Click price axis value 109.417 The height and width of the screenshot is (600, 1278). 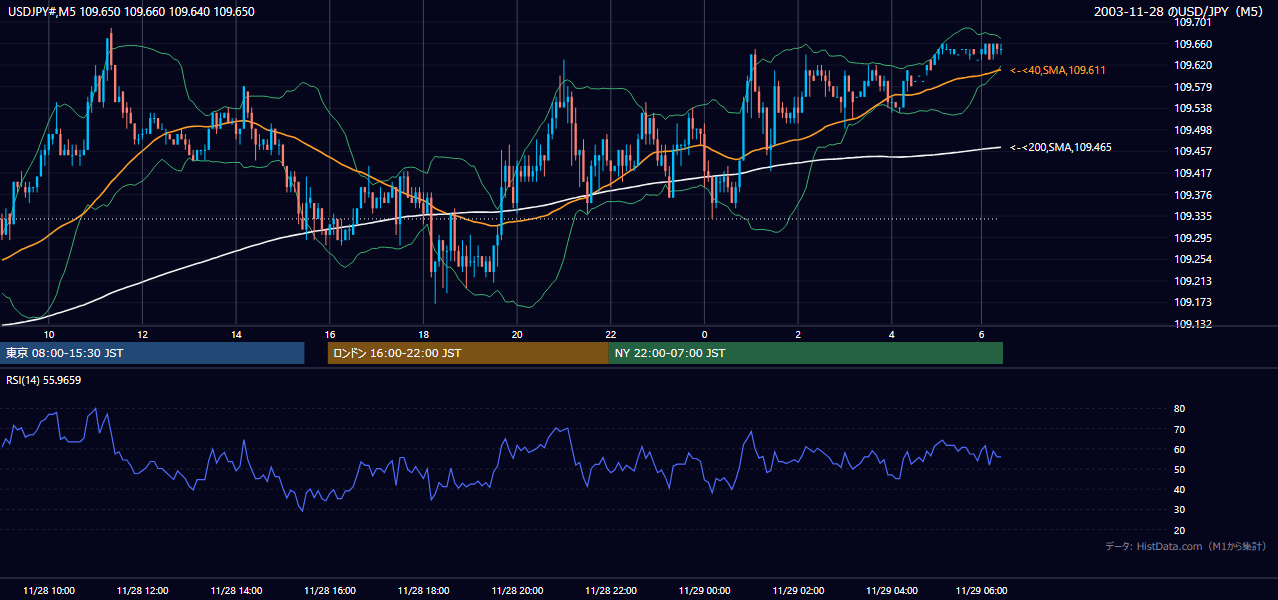tap(1194, 173)
